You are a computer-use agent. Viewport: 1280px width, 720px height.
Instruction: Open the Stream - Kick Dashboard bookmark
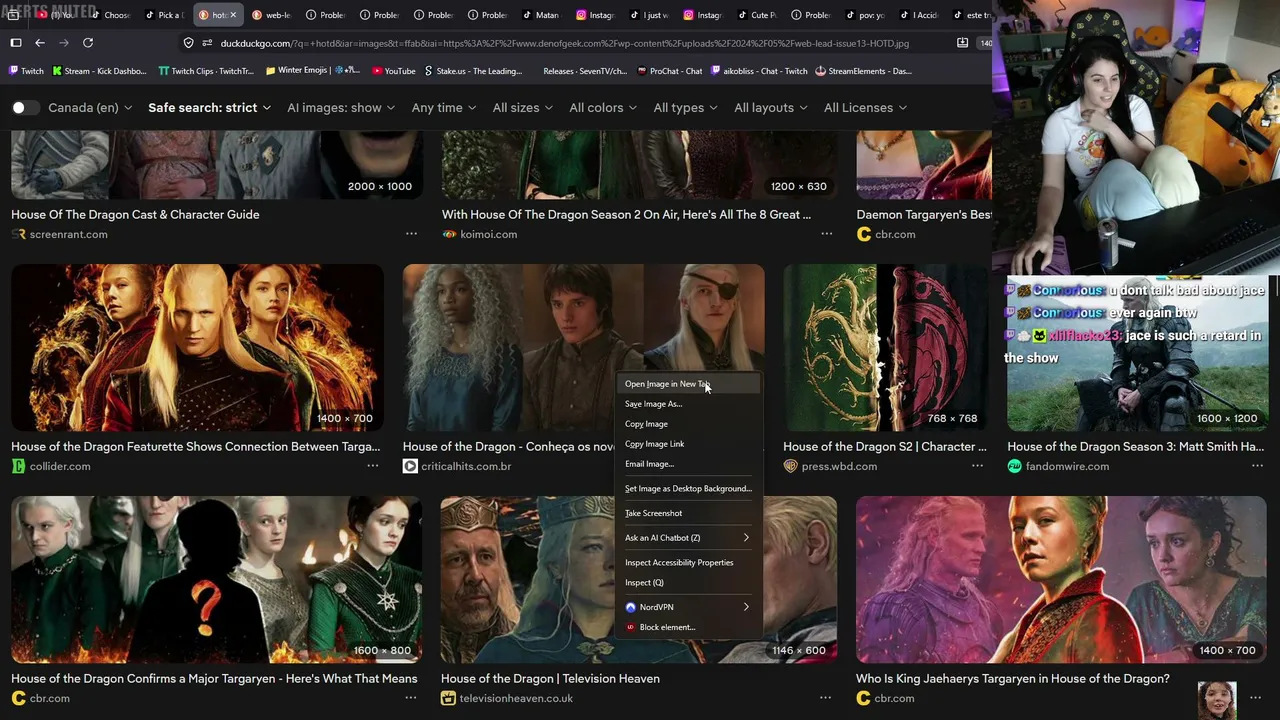point(99,71)
